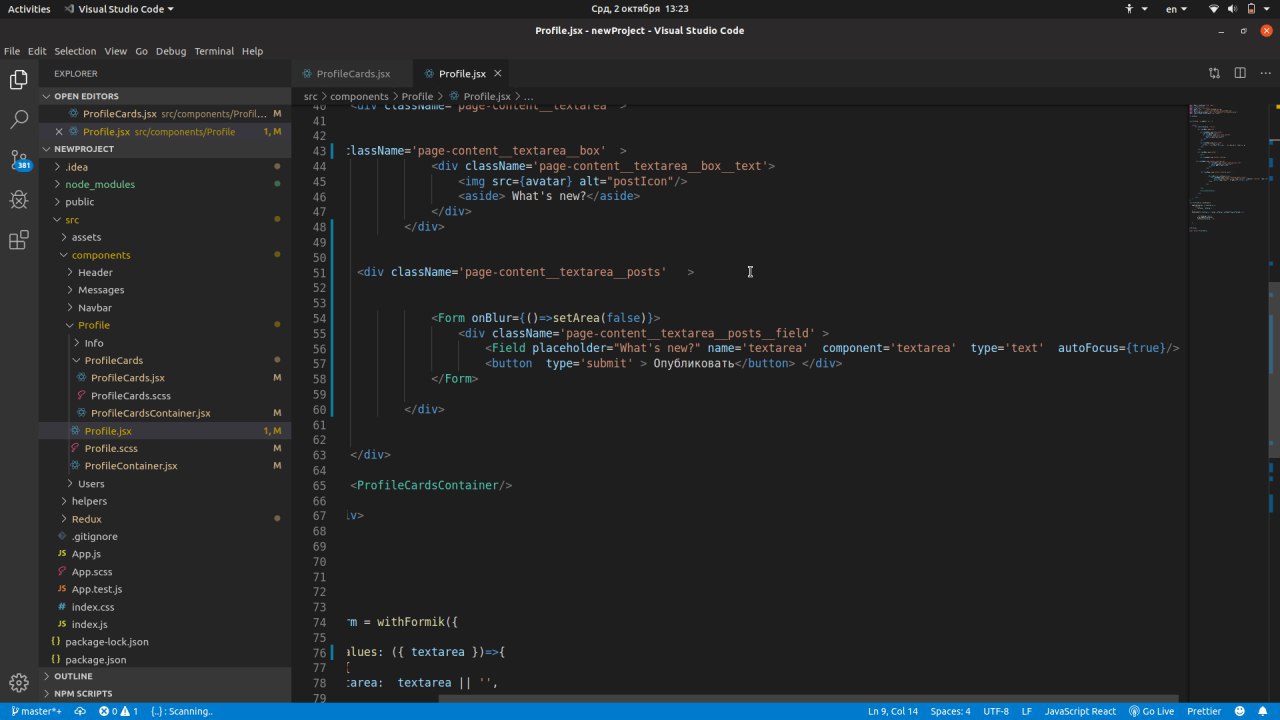Viewport: 1280px width, 720px height.
Task: Open the Terminal menu
Action: tap(213, 51)
